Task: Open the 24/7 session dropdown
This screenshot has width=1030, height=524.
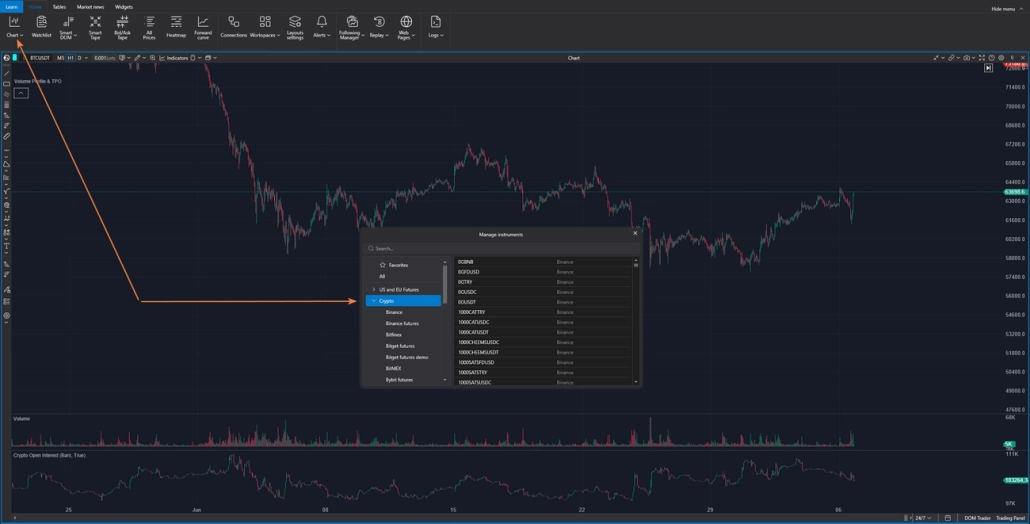Action: 923,518
